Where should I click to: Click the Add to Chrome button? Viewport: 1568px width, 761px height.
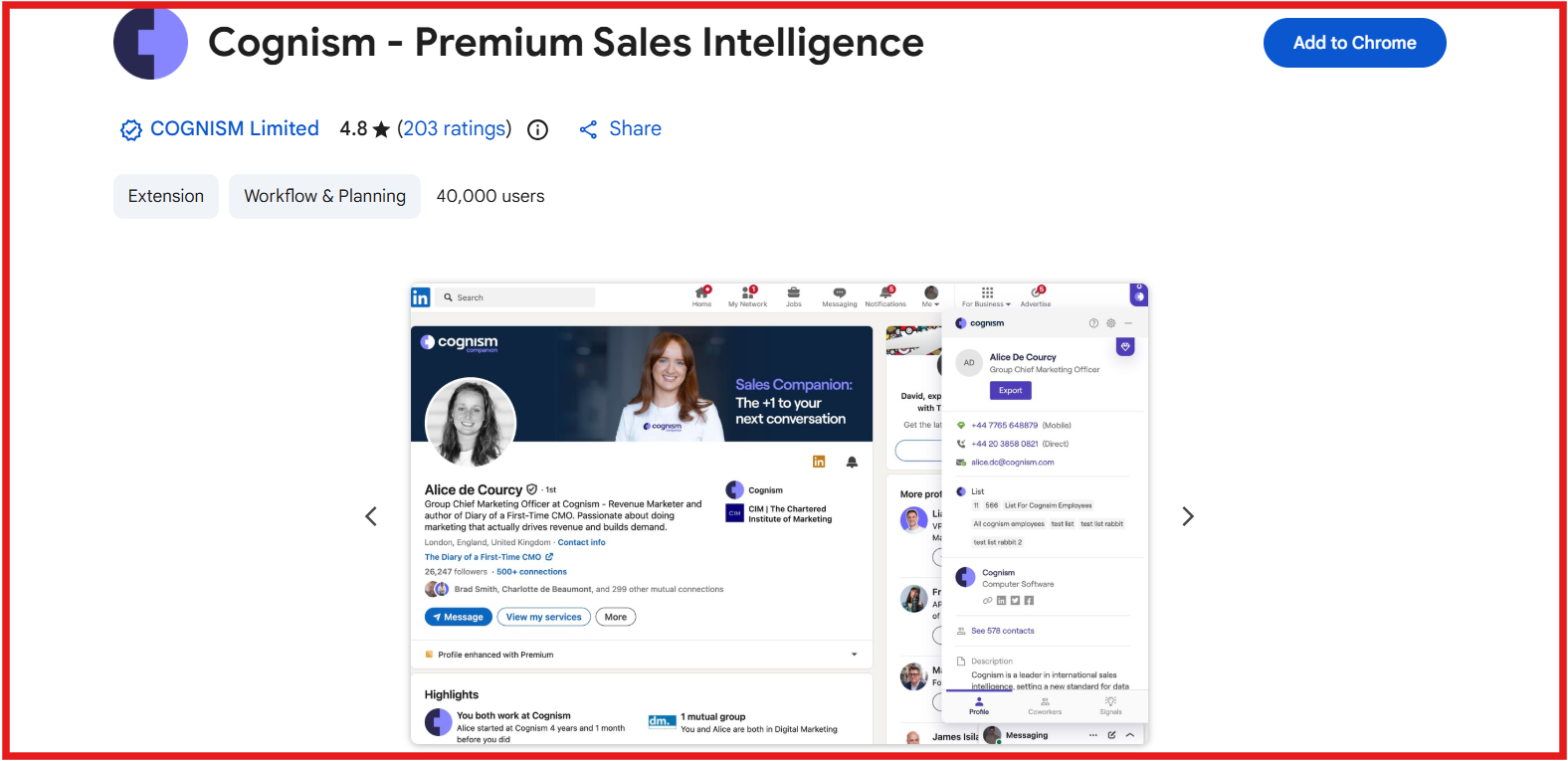1354,43
